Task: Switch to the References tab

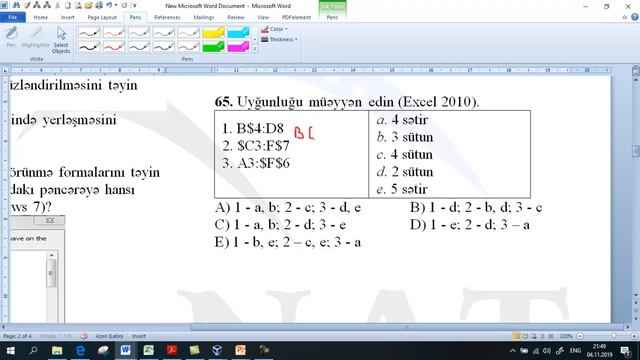Action: (x=167, y=18)
